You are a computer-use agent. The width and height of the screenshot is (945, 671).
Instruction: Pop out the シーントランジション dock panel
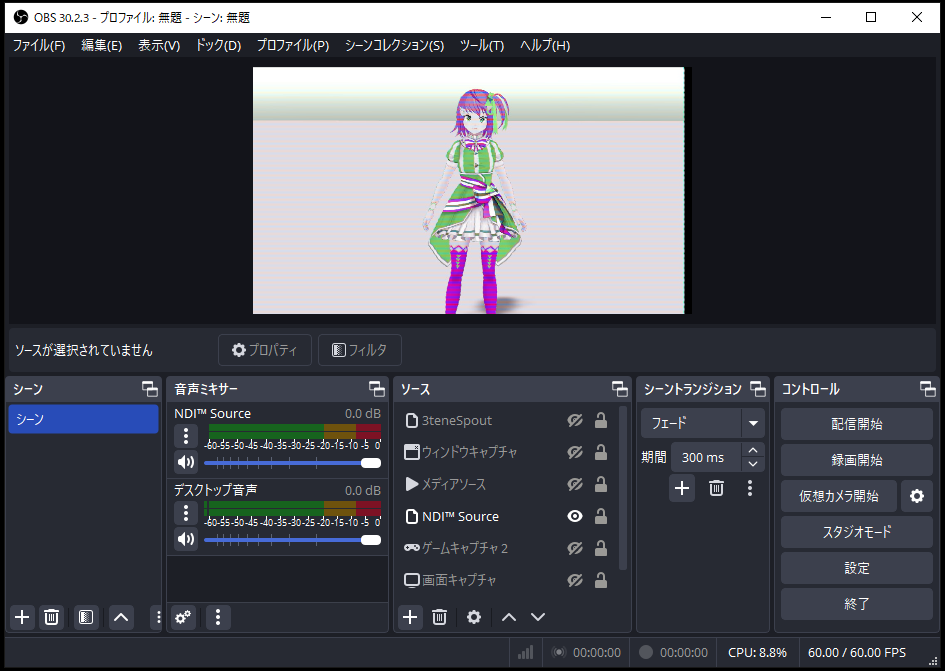click(x=758, y=389)
